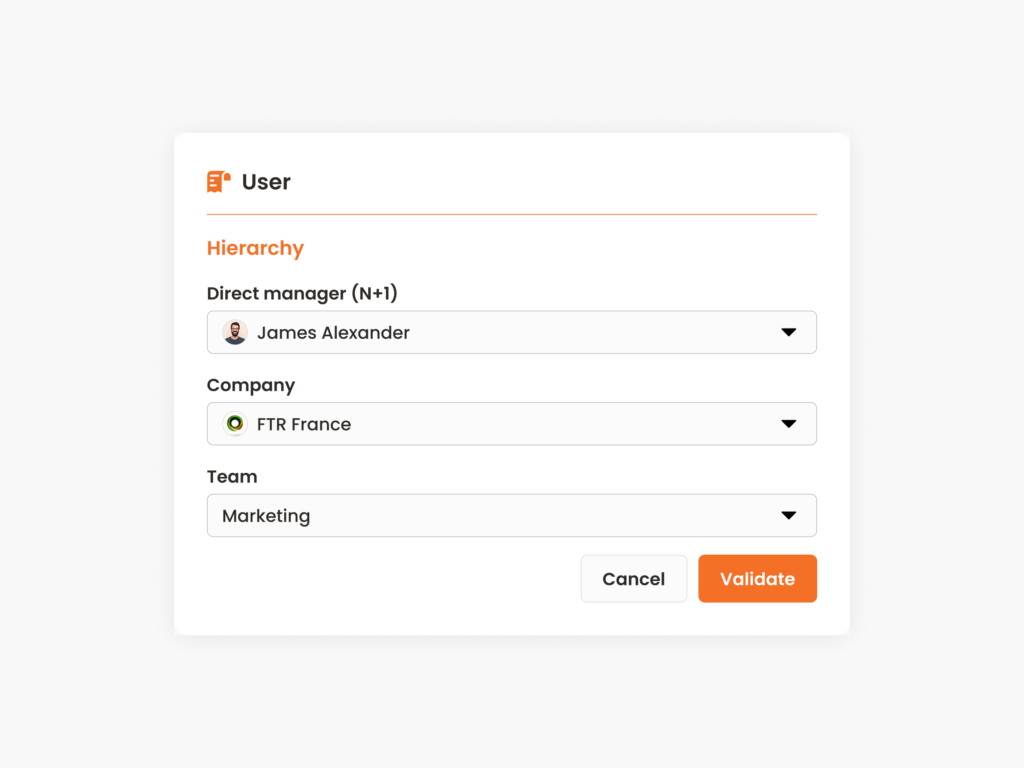Click the company emblem inside the Company selector

coord(234,423)
